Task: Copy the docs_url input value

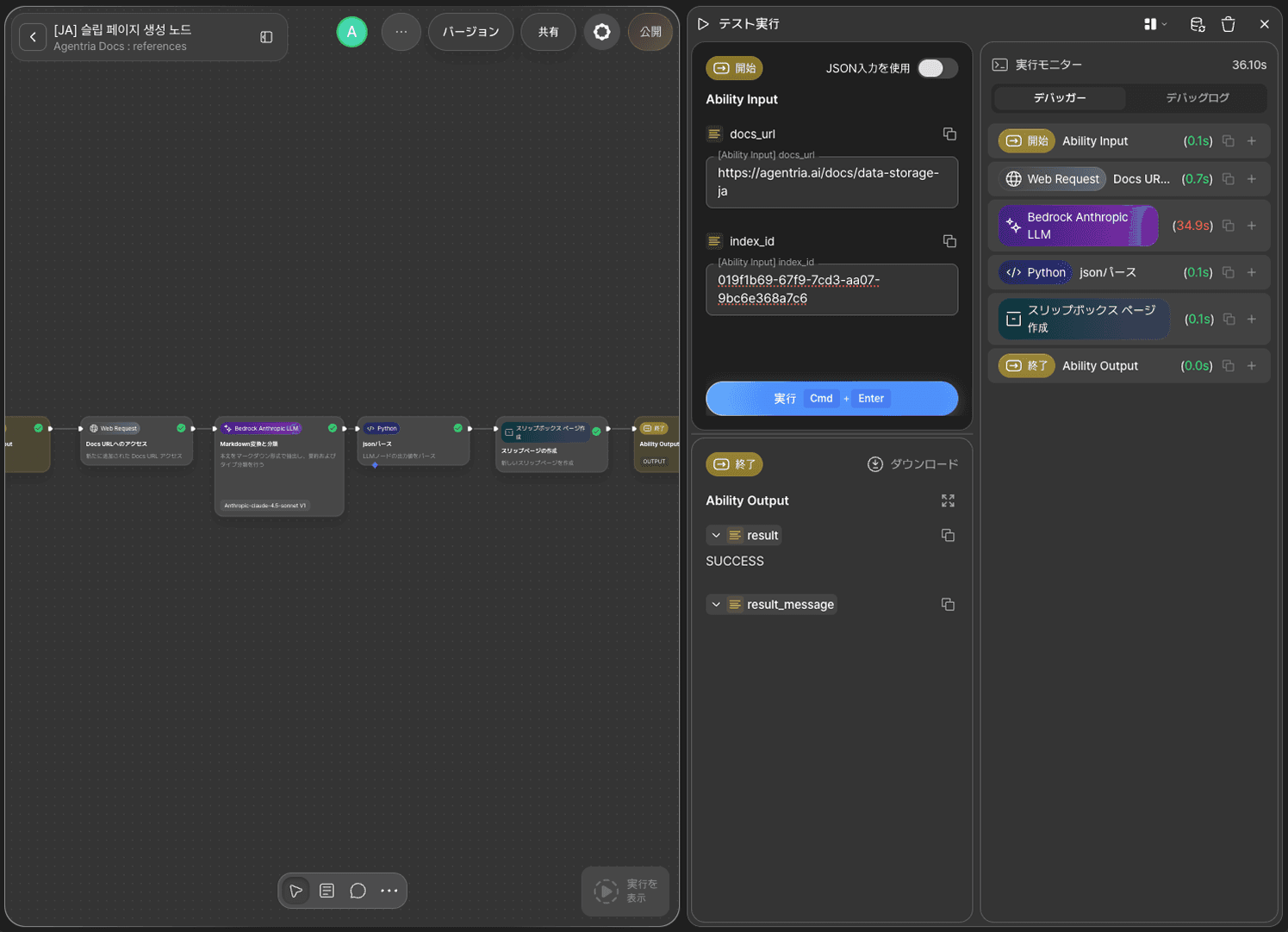Action: click(949, 134)
